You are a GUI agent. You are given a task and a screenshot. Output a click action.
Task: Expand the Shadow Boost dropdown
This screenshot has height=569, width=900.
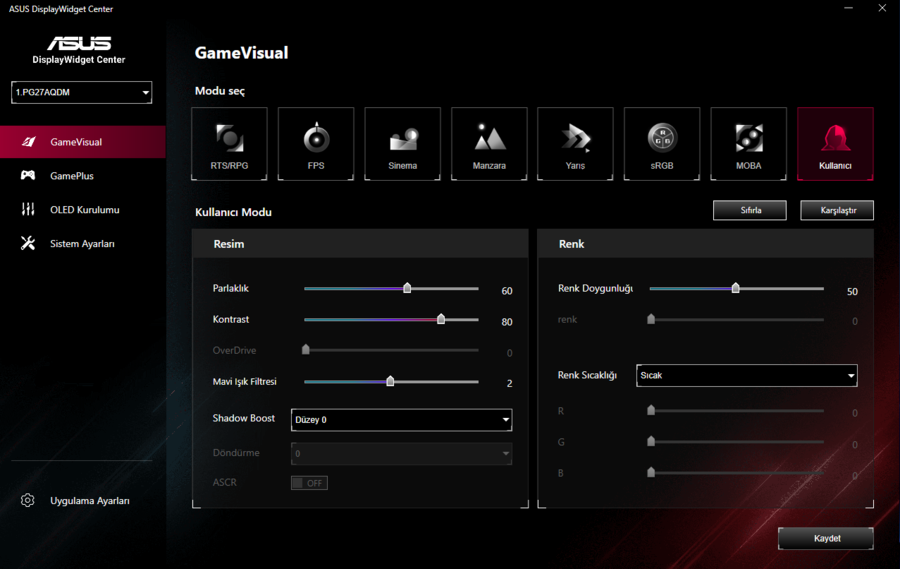[401, 420]
